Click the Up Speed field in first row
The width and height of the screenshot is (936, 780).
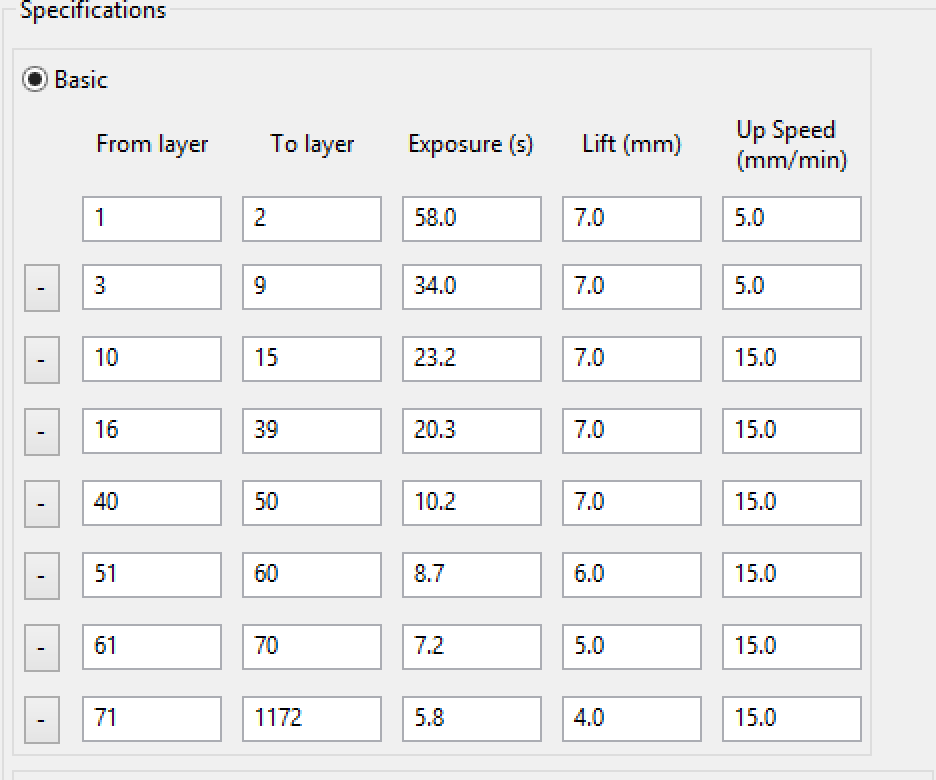[792, 218]
